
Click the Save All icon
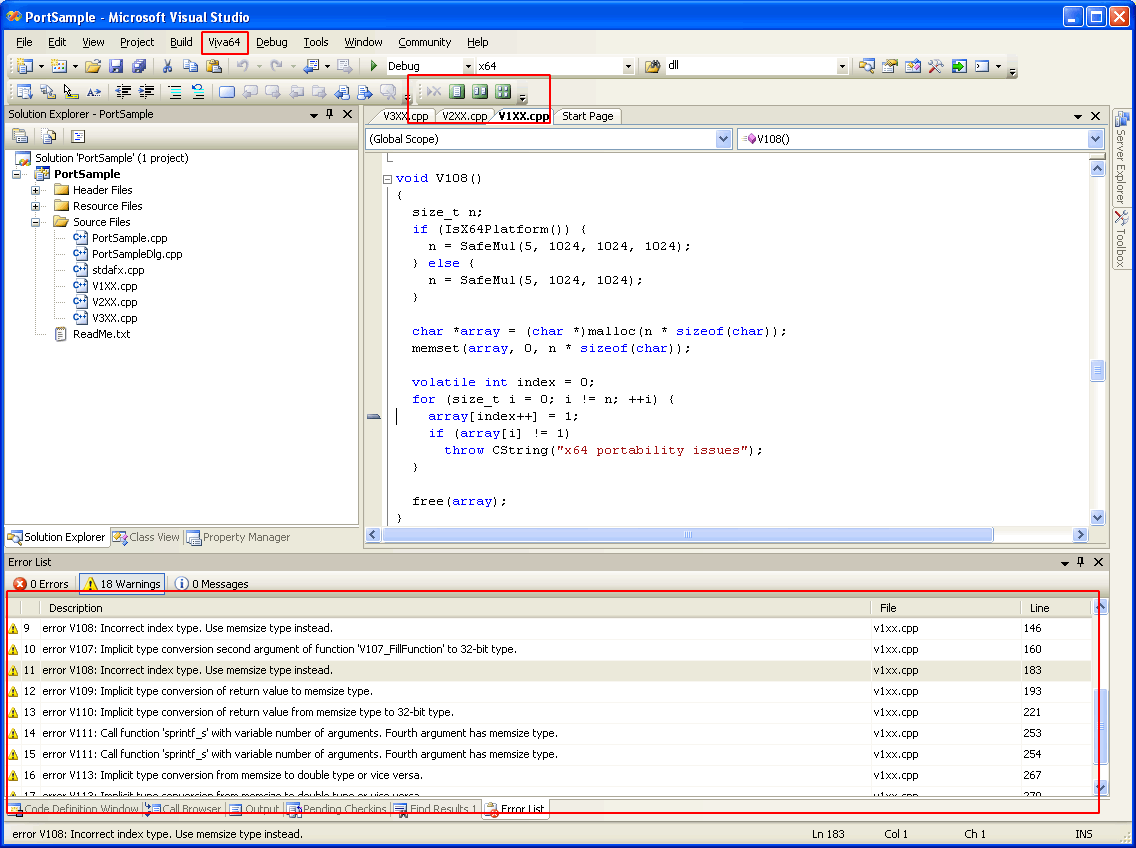pyautogui.click(x=139, y=67)
